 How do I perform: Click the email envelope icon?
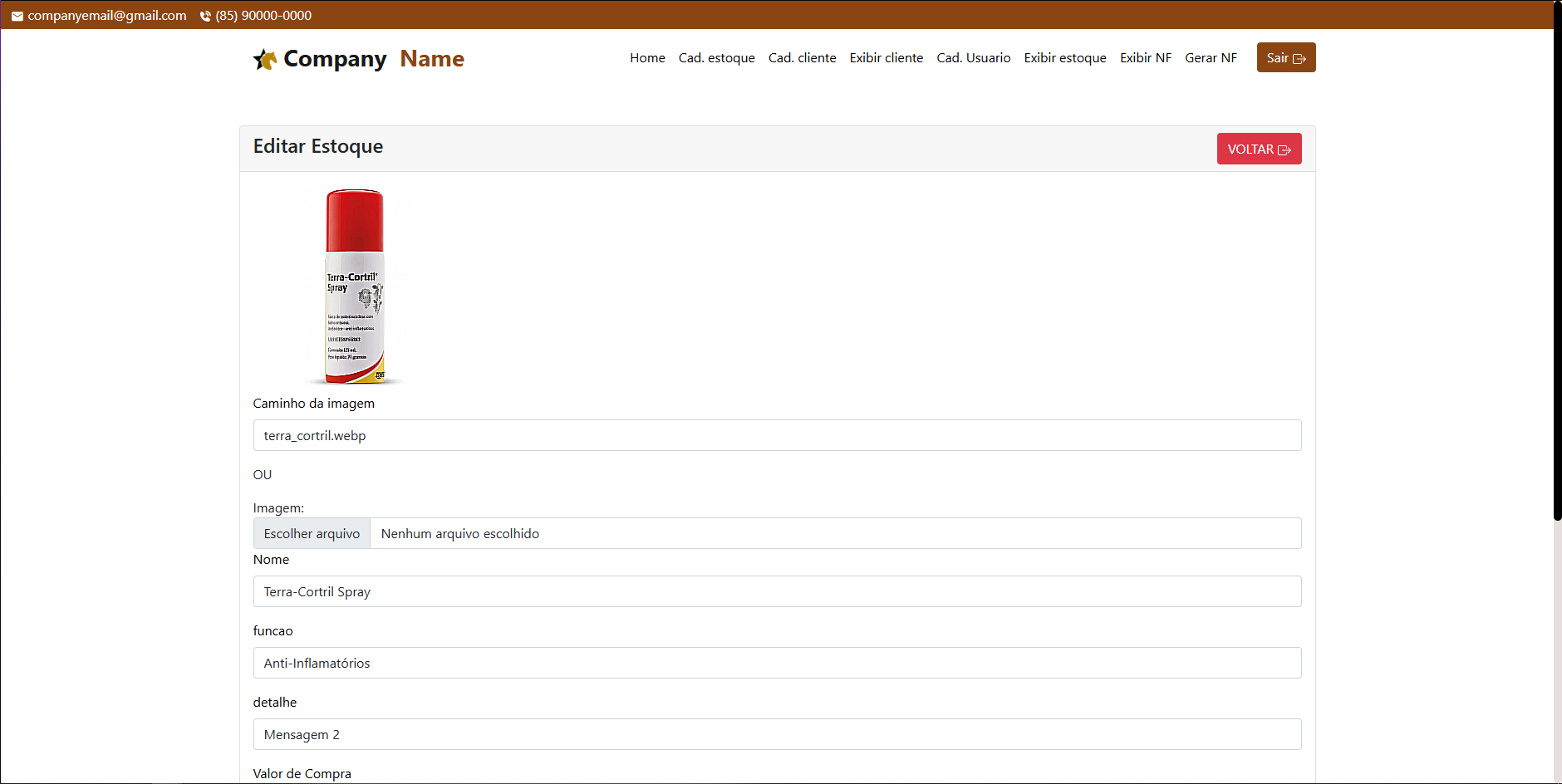coord(17,16)
